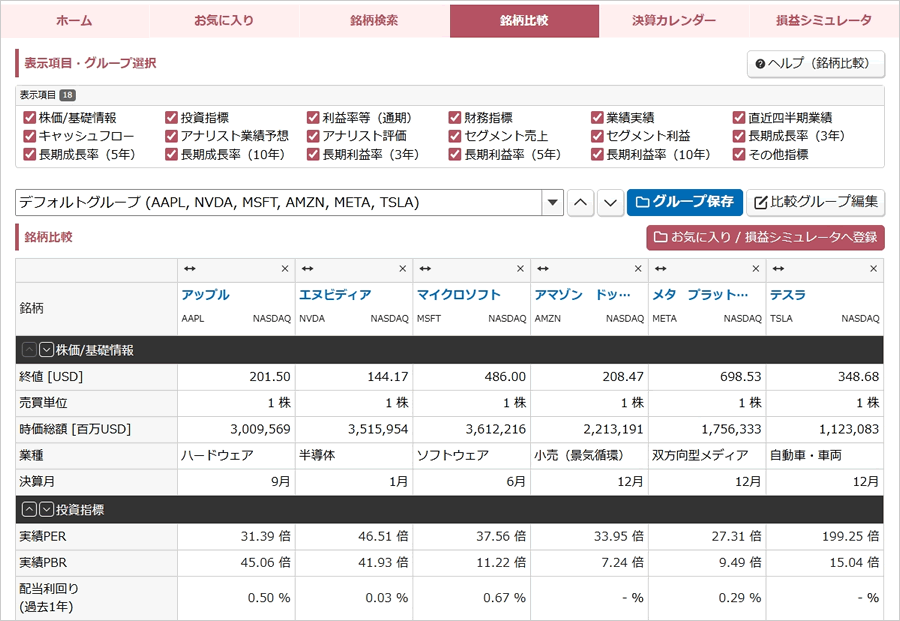The width and height of the screenshot is (900, 621).
Task: Uncheck the キャッシュフロー checkbox
Action: [x=30, y=136]
